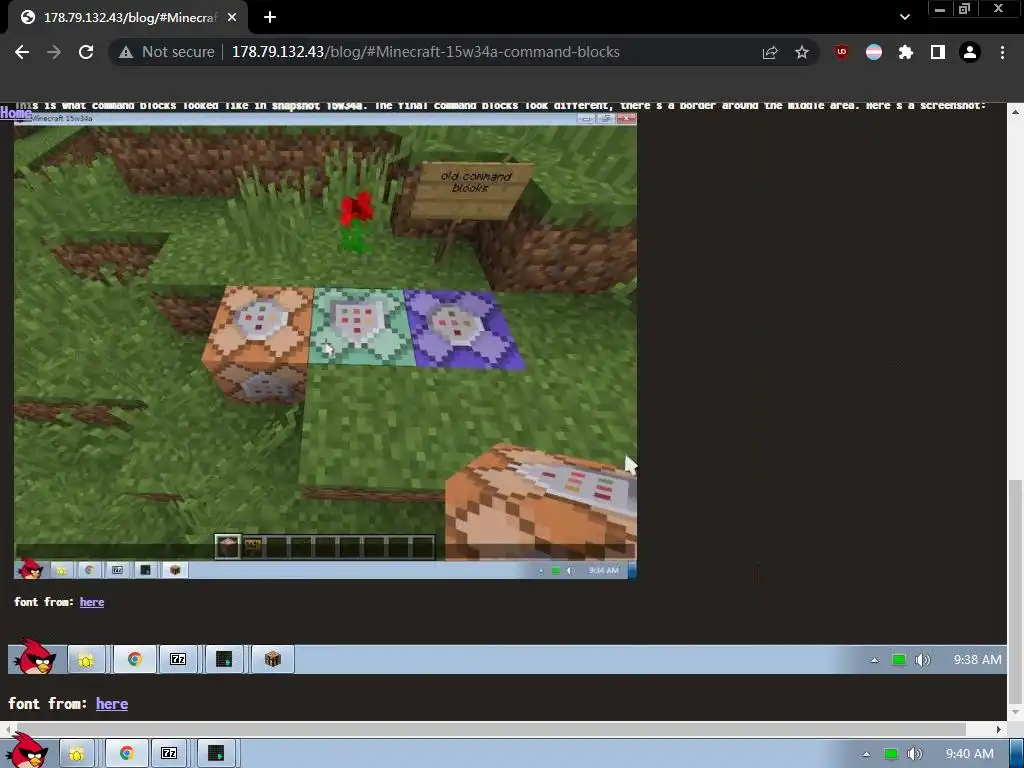Click the horizontal scrollbar right arrow
Image resolution: width=1024 pixels, height=768 pixels.
point(999,728)
